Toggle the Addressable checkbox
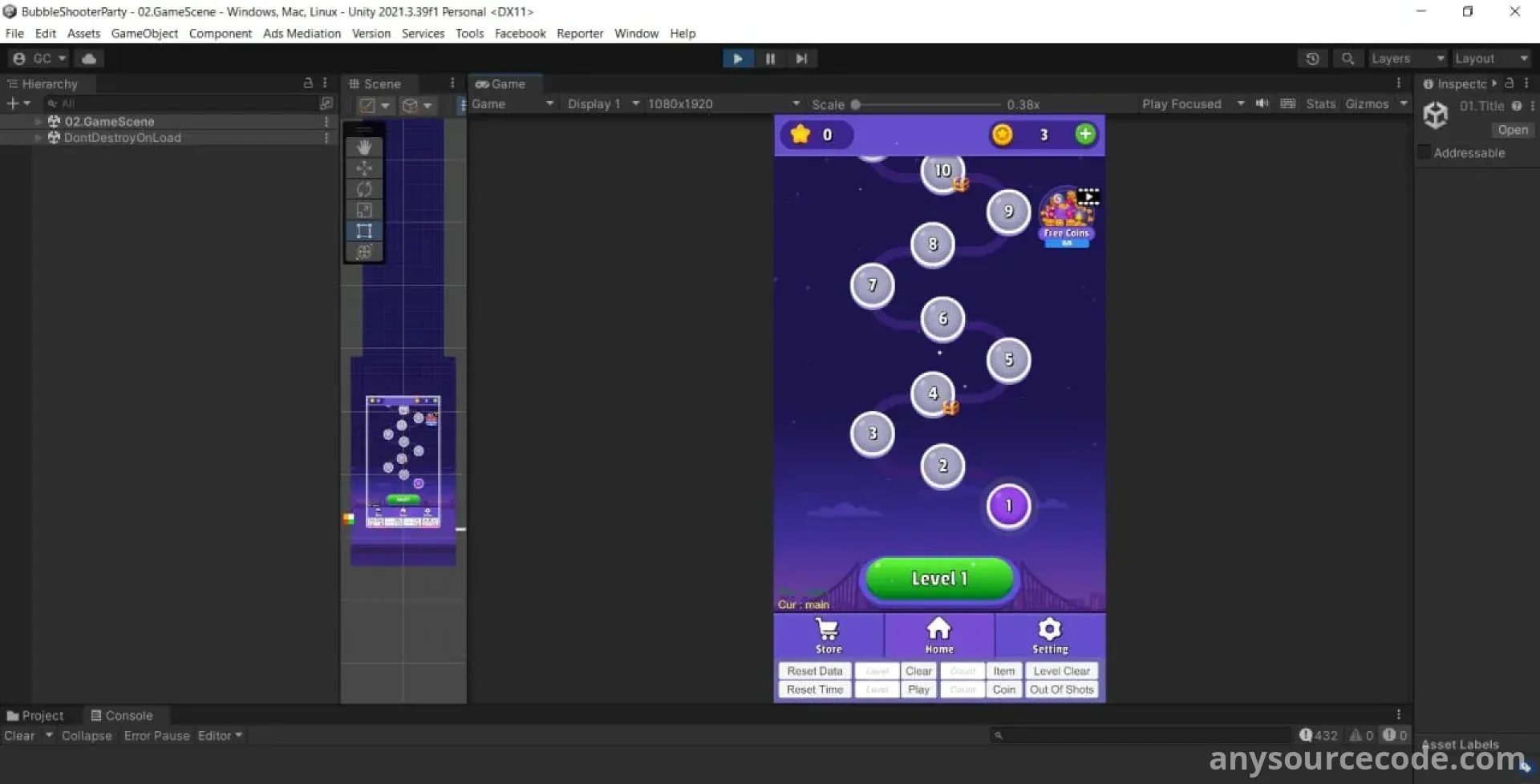 pos(1424,153)
